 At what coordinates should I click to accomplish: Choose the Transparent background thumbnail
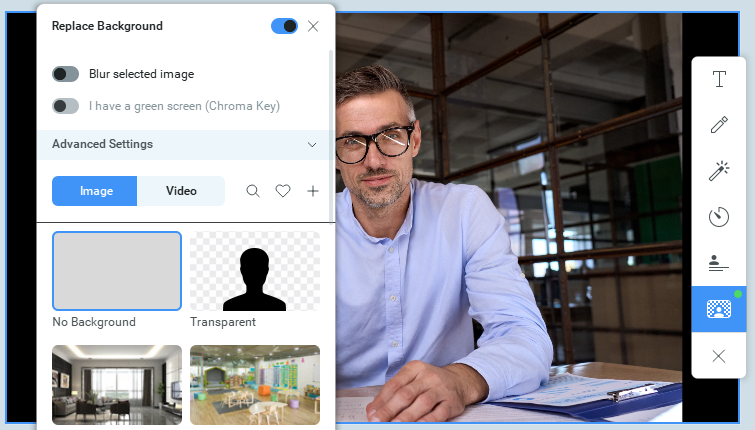coord(255,271)
